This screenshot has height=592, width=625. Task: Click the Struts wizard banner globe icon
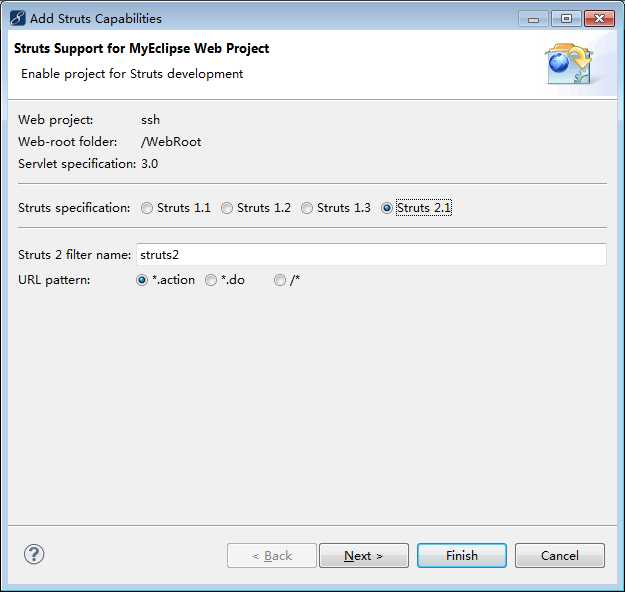coord(570,64)
